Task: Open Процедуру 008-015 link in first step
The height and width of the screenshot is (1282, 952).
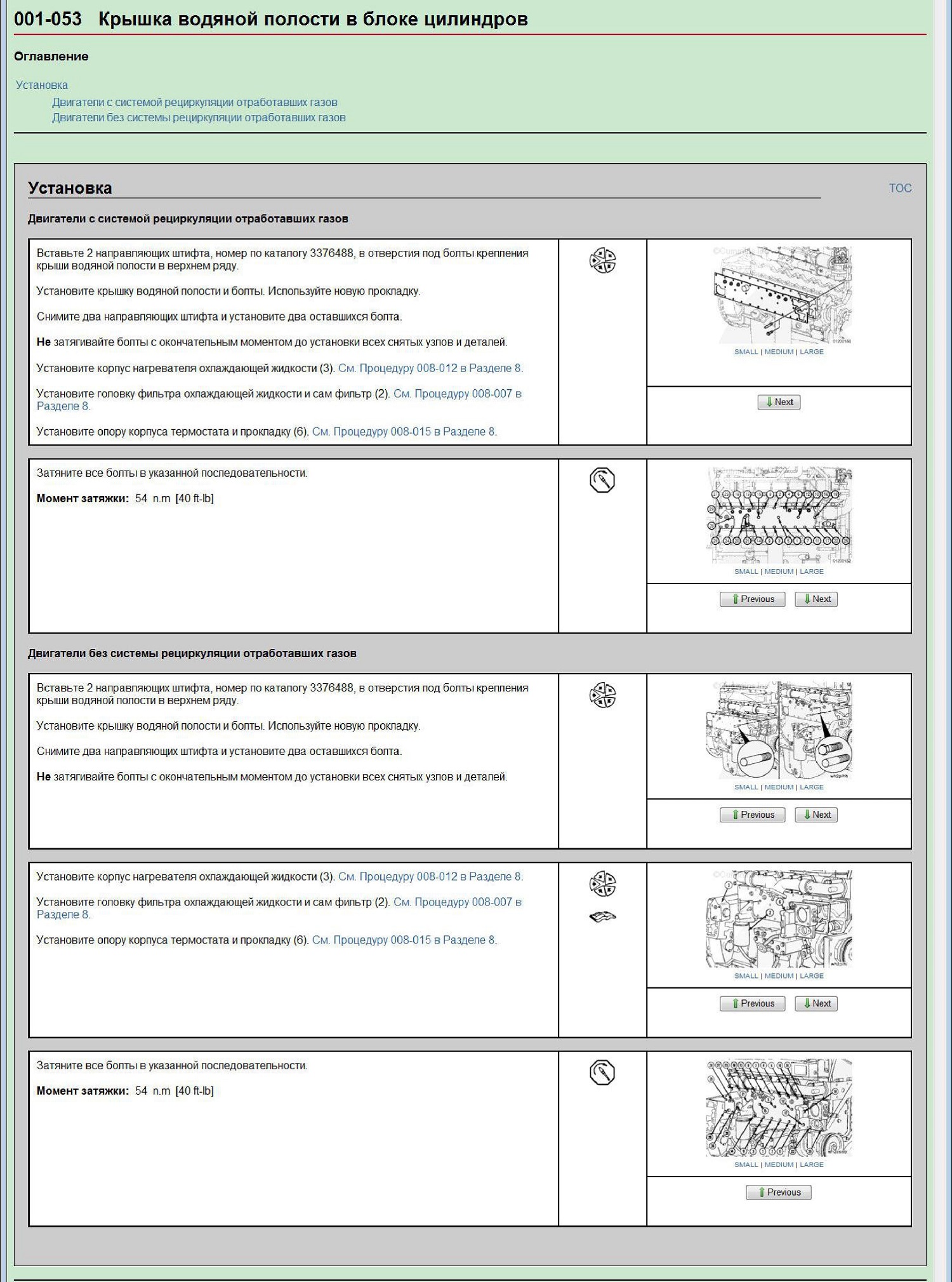Action: tap(404, 432)
